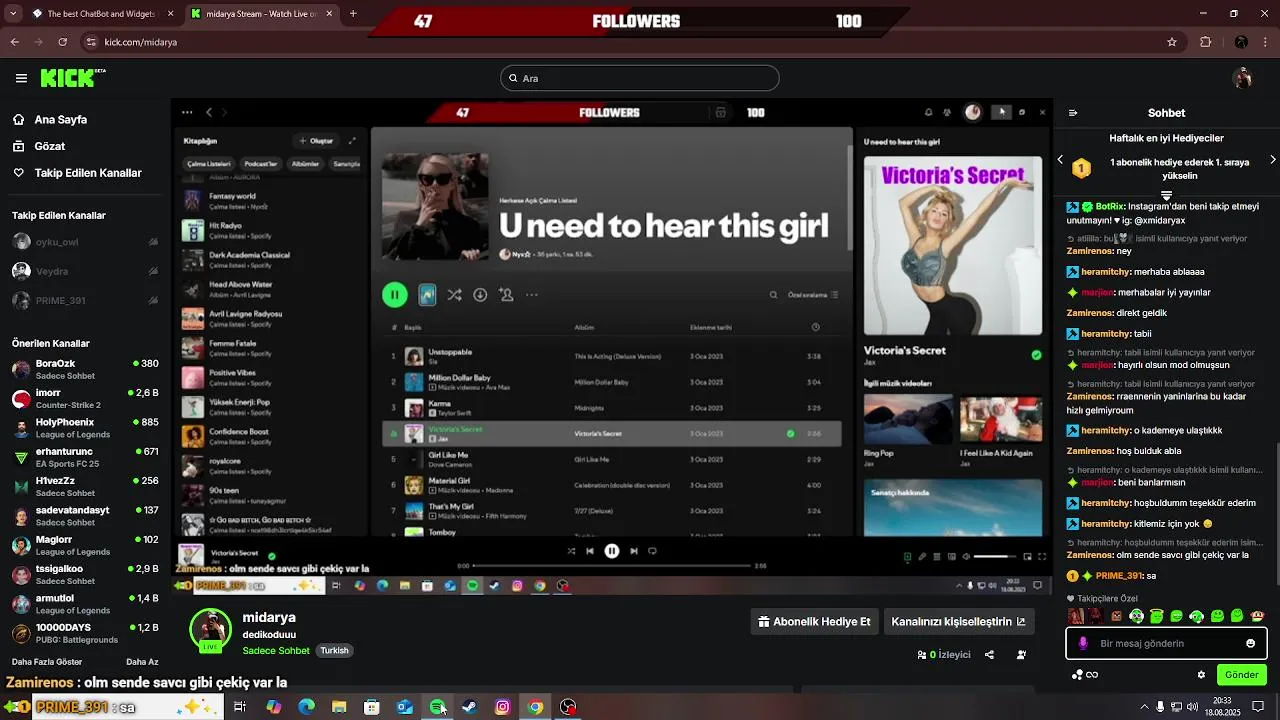1280x720 pixels.
Task: Reload the kick.com page
Action: click(x=63, y=42)
